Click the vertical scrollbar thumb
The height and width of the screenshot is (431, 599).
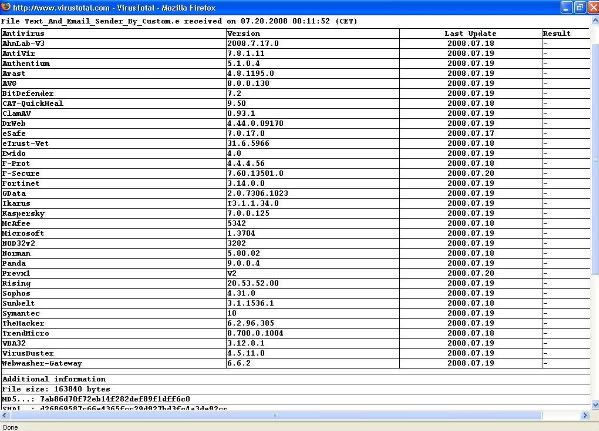pyautogui.click(x=595, y=159)
